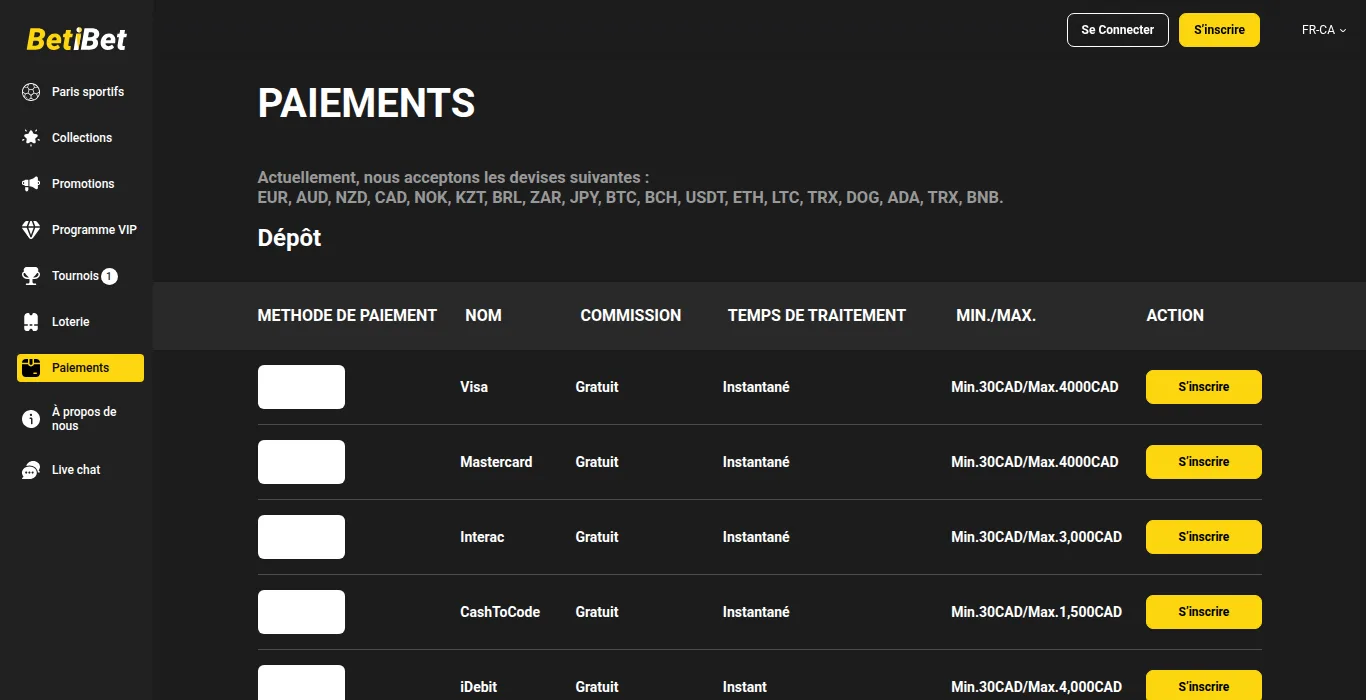Click the trophy icon for Tournois
1366x700 pixels.
[x=31, y=276]
